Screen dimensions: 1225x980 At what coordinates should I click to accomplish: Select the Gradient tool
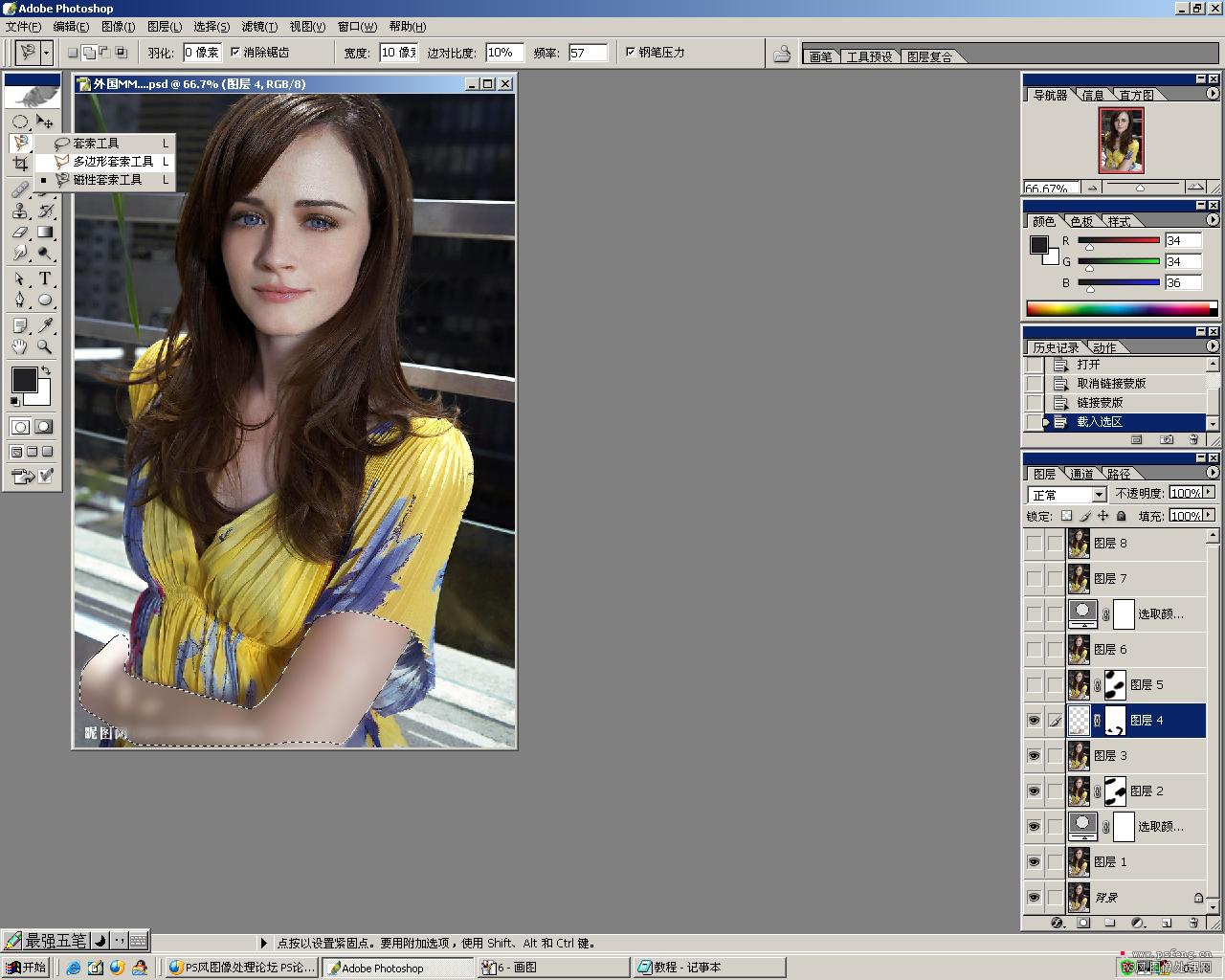click(45, 232)
